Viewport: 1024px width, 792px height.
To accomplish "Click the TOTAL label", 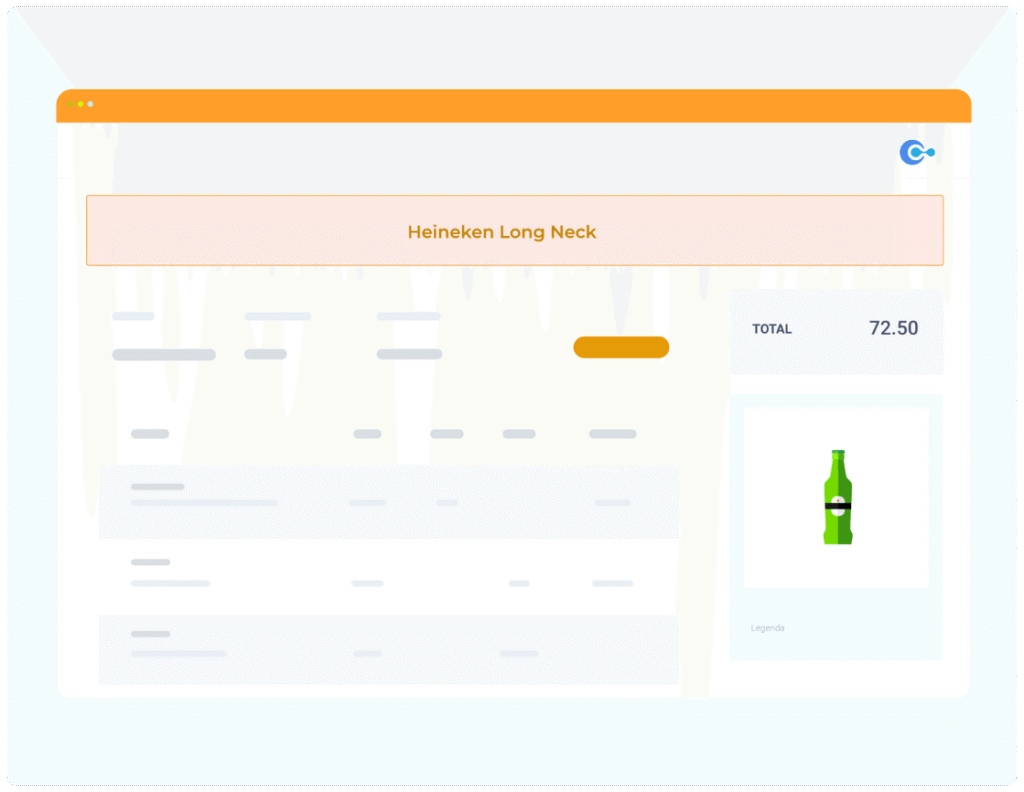I will click(x=772, y=329).
